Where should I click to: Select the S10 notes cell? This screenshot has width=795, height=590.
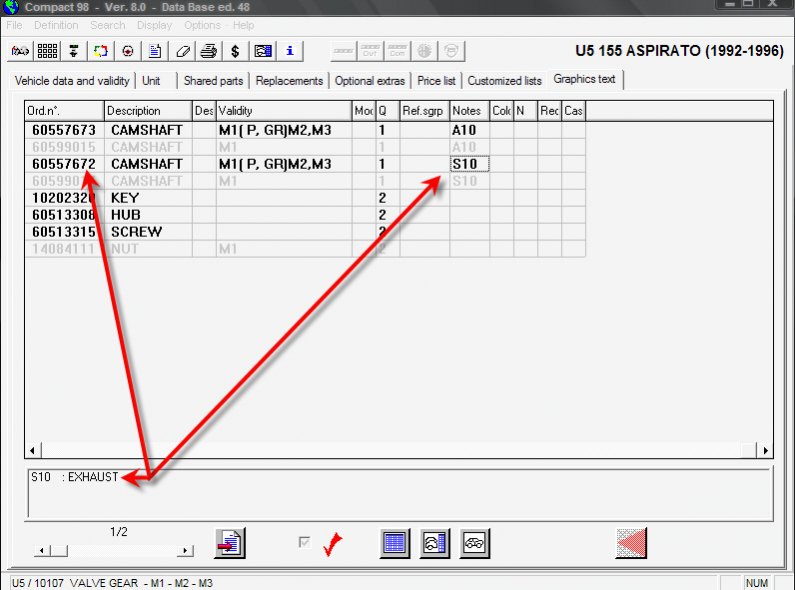coord(468,164)
